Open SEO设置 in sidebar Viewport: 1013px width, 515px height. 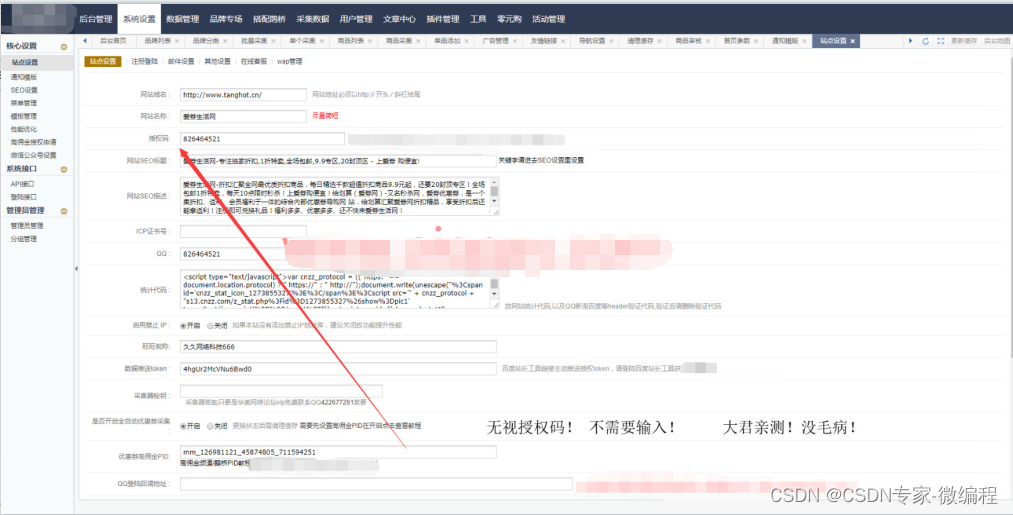coord(24,90)
